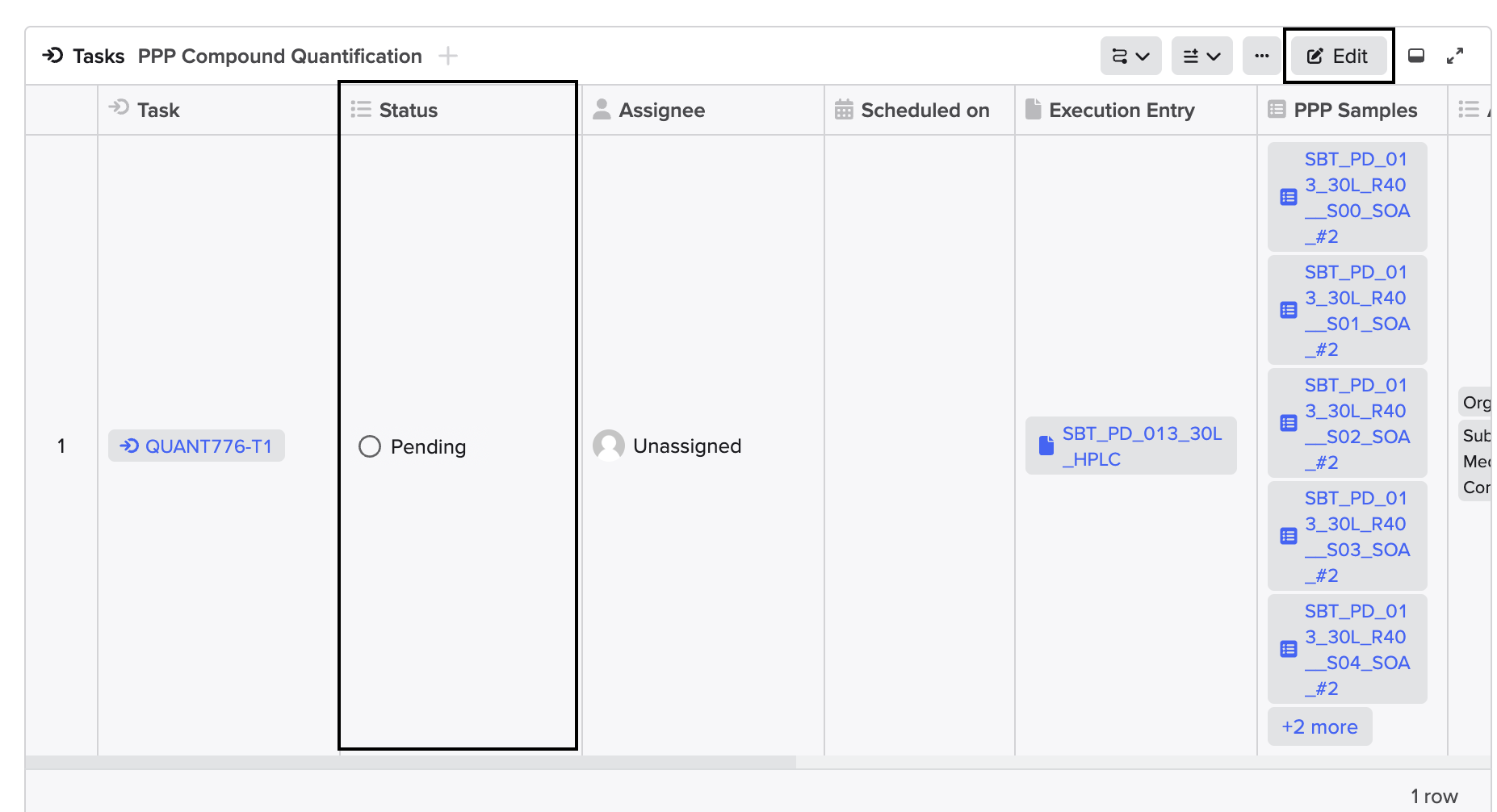Click the table icon in PPP Samples header

(1277, 109)
